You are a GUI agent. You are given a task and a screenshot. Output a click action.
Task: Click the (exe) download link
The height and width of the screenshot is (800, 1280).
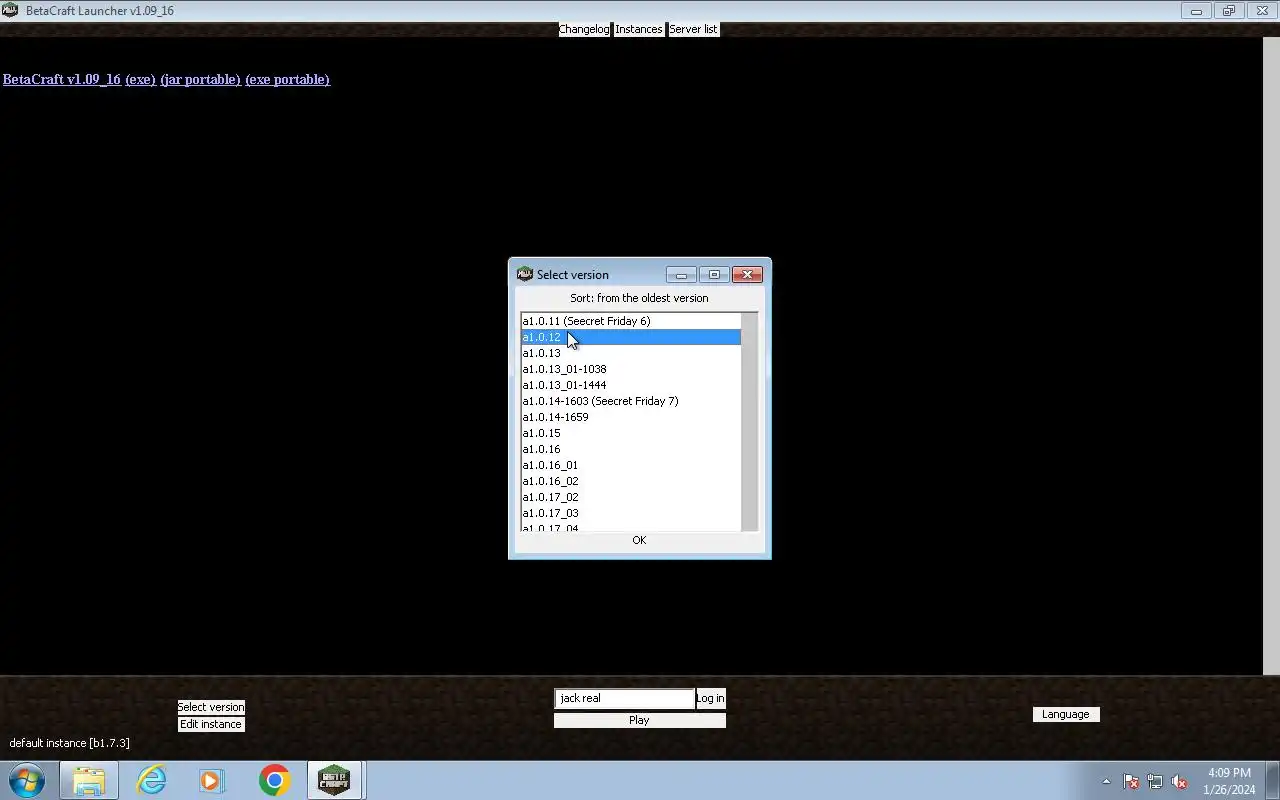(x=140, y=79)
